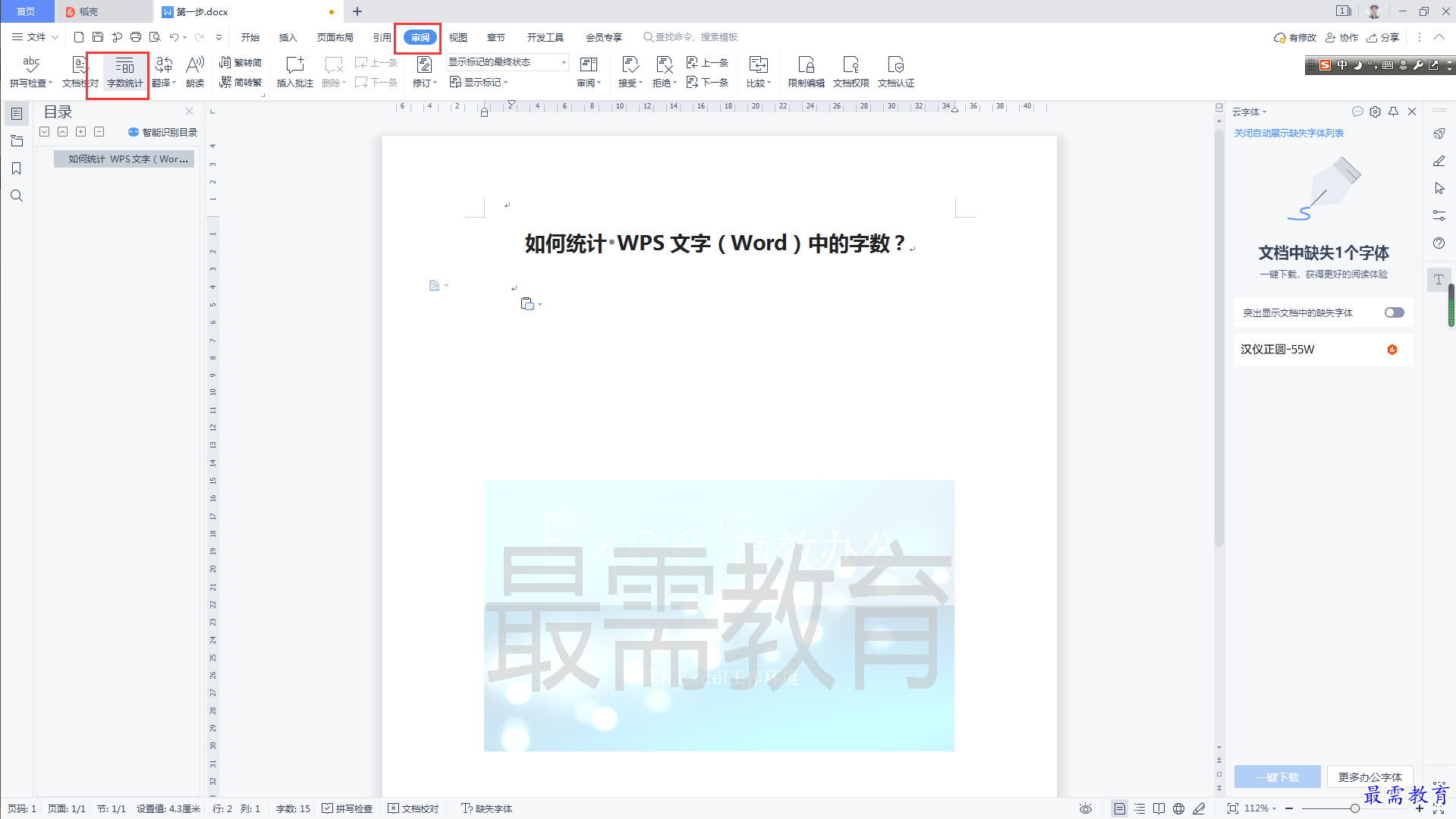Screen dimensions: 1456x819
Task: Undo the last action
Action: coord(174,36)
